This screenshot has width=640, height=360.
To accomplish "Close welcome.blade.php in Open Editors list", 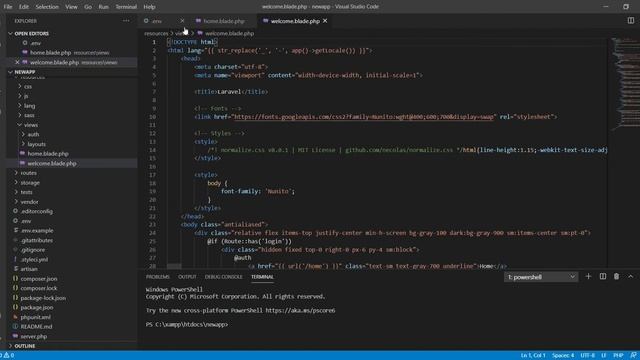I will [17, 62].
